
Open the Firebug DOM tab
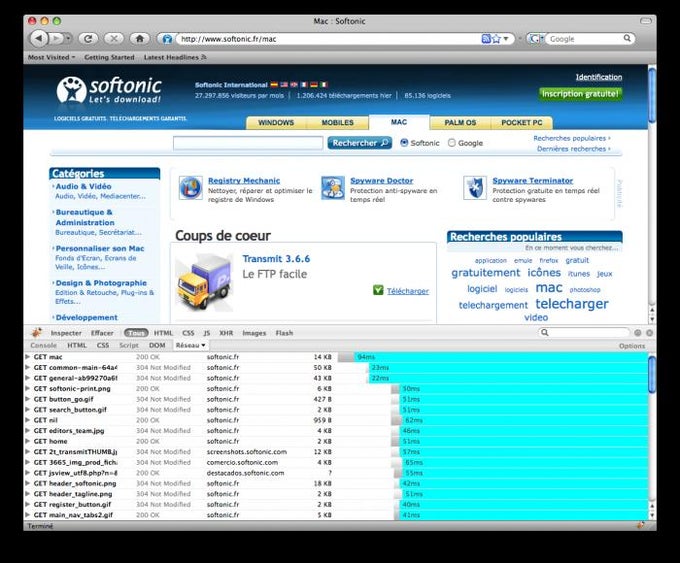157,345
